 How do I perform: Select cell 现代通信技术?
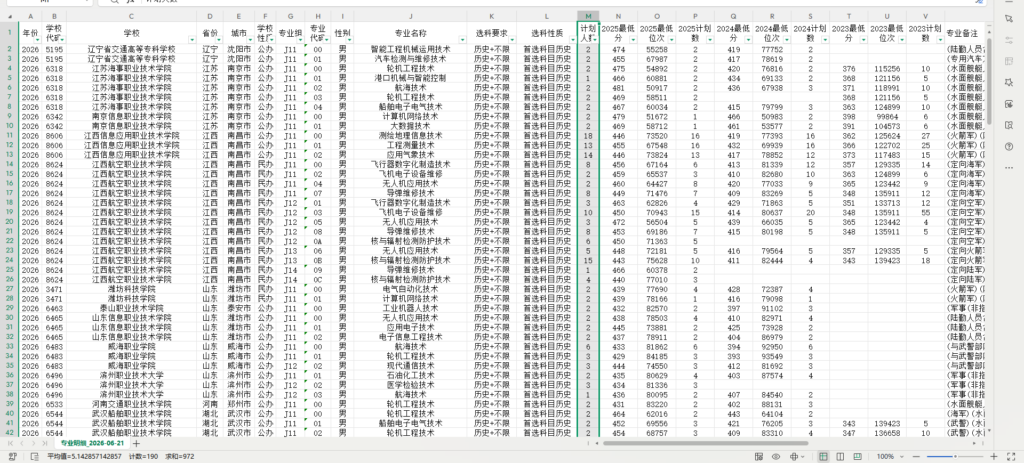[410, 365]
